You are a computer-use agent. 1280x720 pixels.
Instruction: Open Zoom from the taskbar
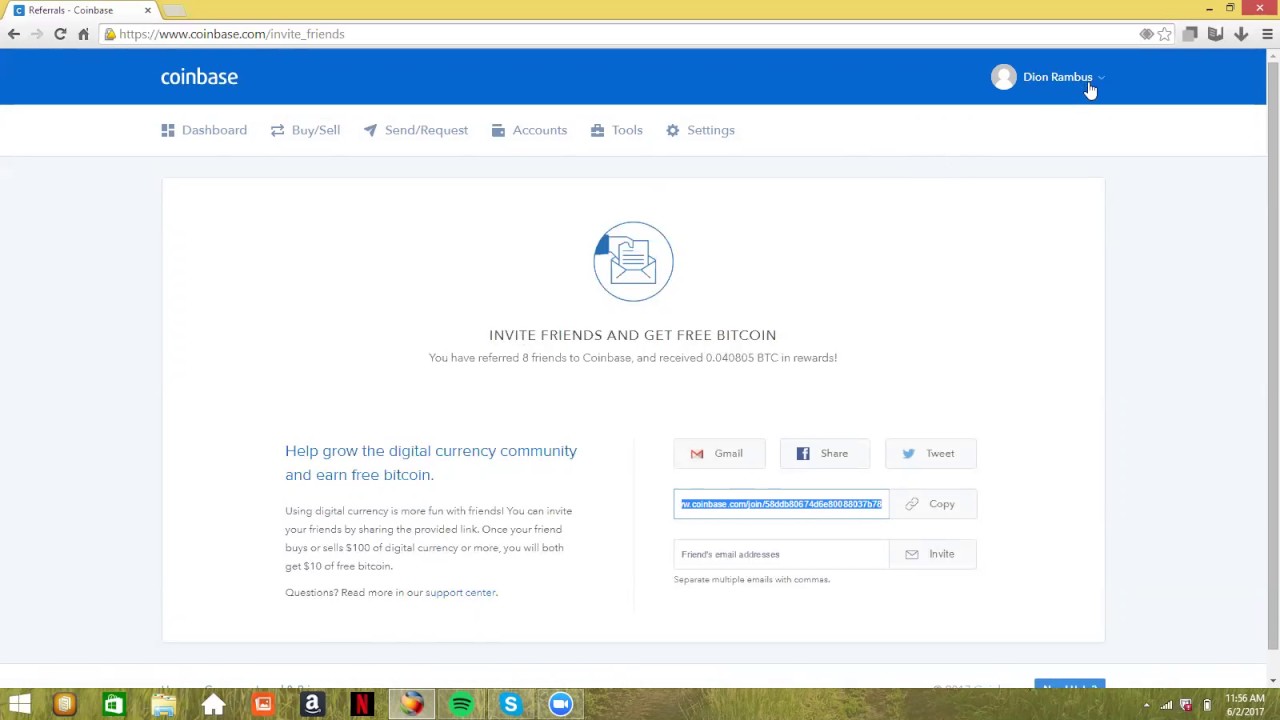coord(560,705)
